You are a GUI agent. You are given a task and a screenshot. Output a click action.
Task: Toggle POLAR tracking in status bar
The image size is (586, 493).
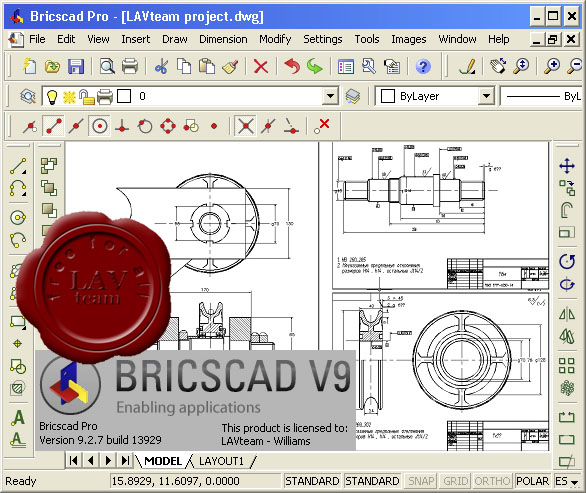click(x=533, y=481)
